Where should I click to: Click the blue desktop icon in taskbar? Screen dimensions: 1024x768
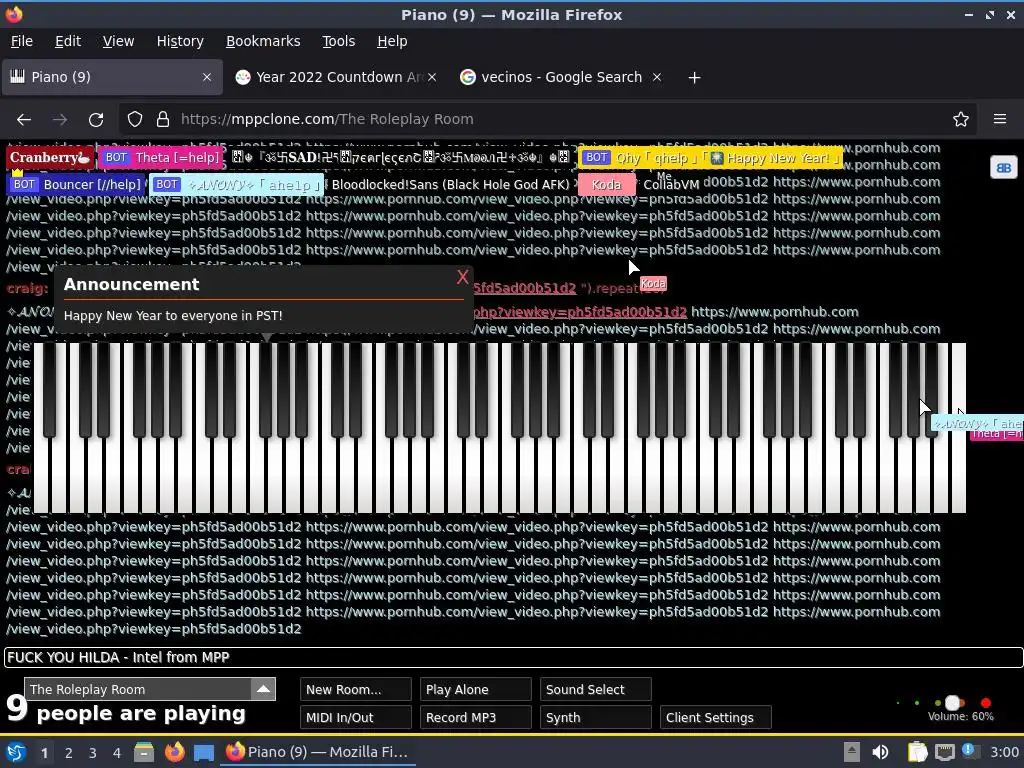[x=204, y=752]
